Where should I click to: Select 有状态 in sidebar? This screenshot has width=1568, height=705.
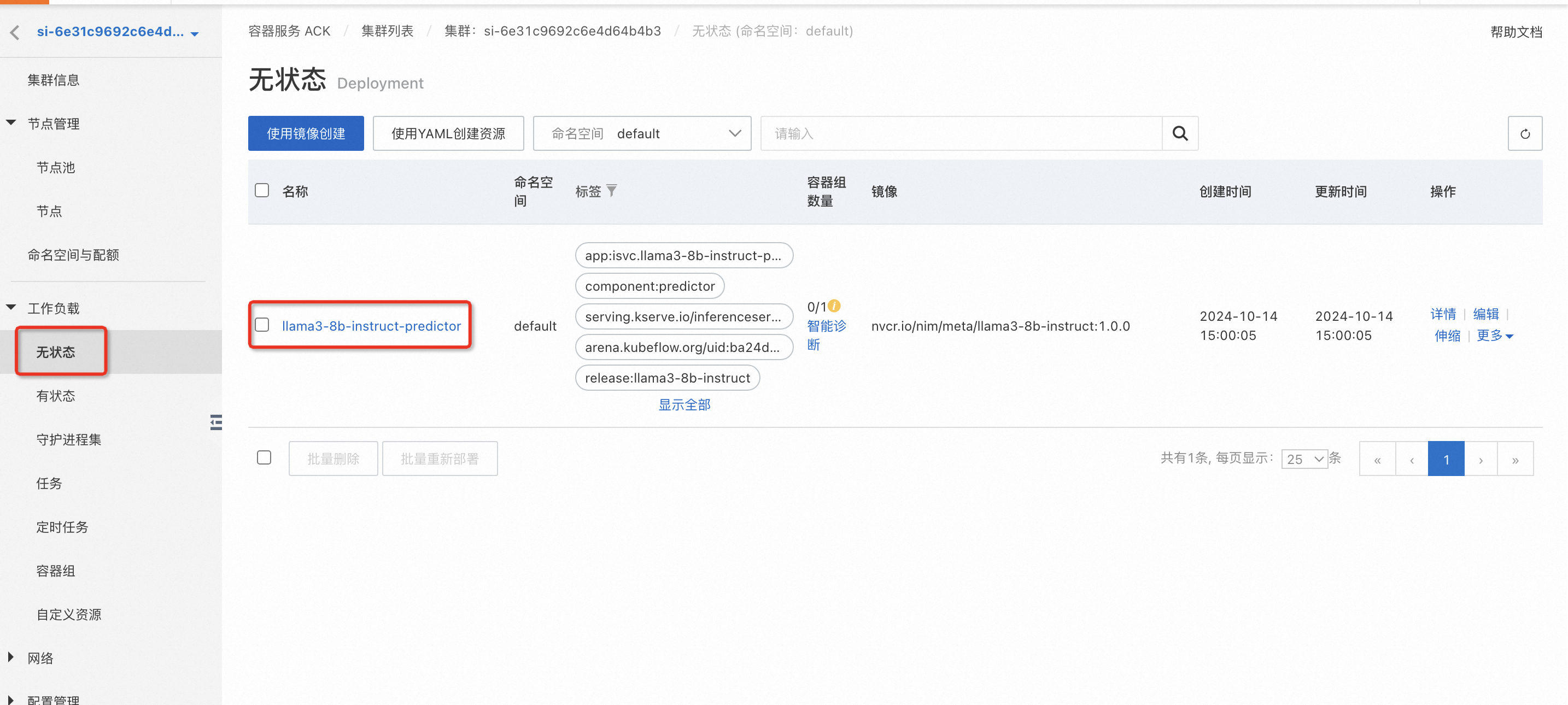(x=55, y=396)
